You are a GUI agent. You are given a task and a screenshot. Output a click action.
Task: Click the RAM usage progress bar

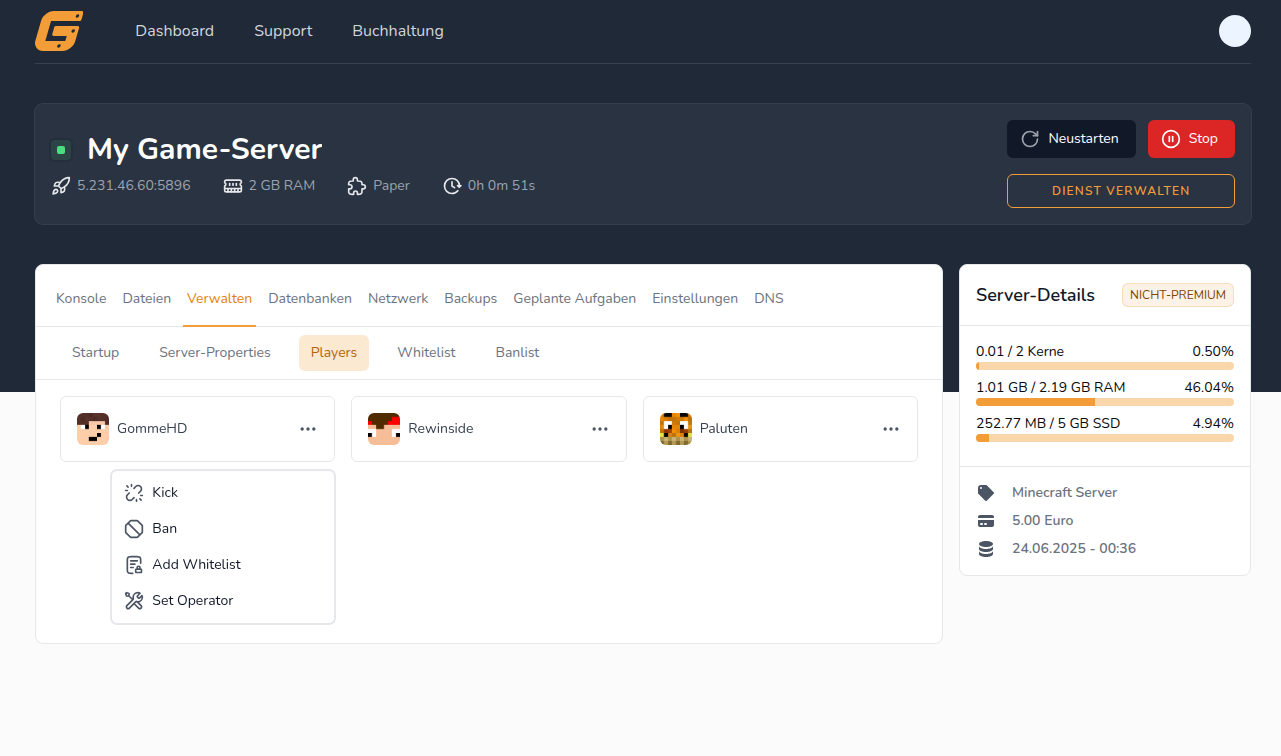tap(1104, 400)
